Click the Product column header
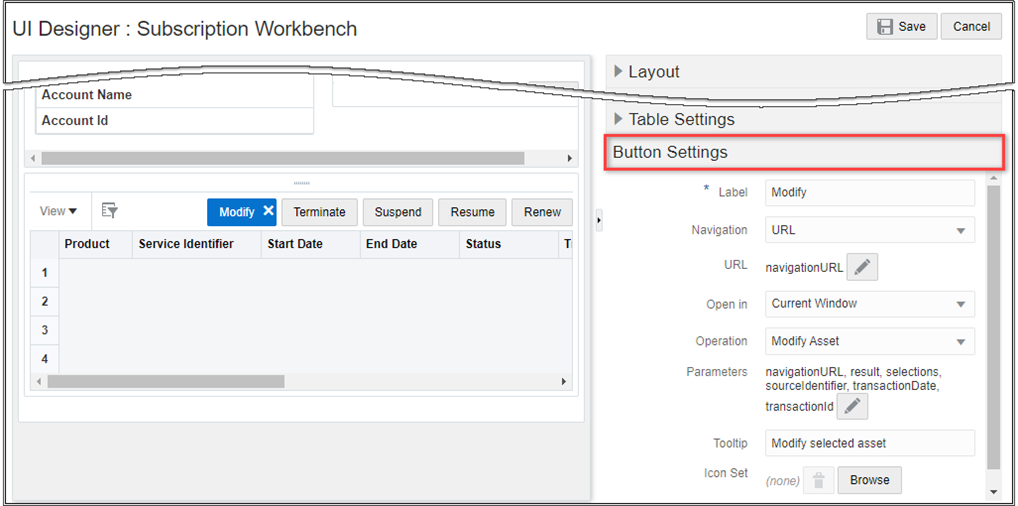Screen dimensions: 1018x506 point(96,244)
